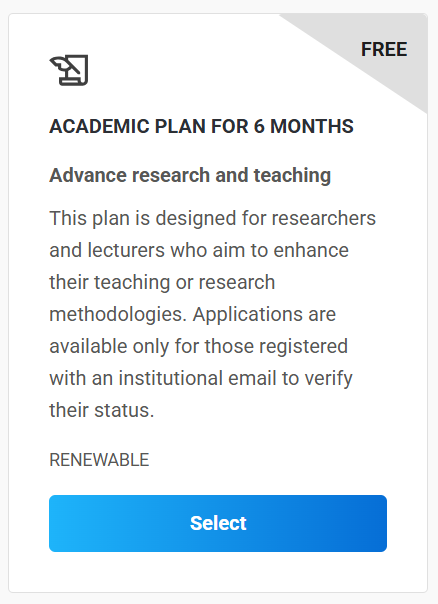Click the text 'with an institutional email to verify'
The width and height of the screenshot is (438, 604).
[201, 378]
